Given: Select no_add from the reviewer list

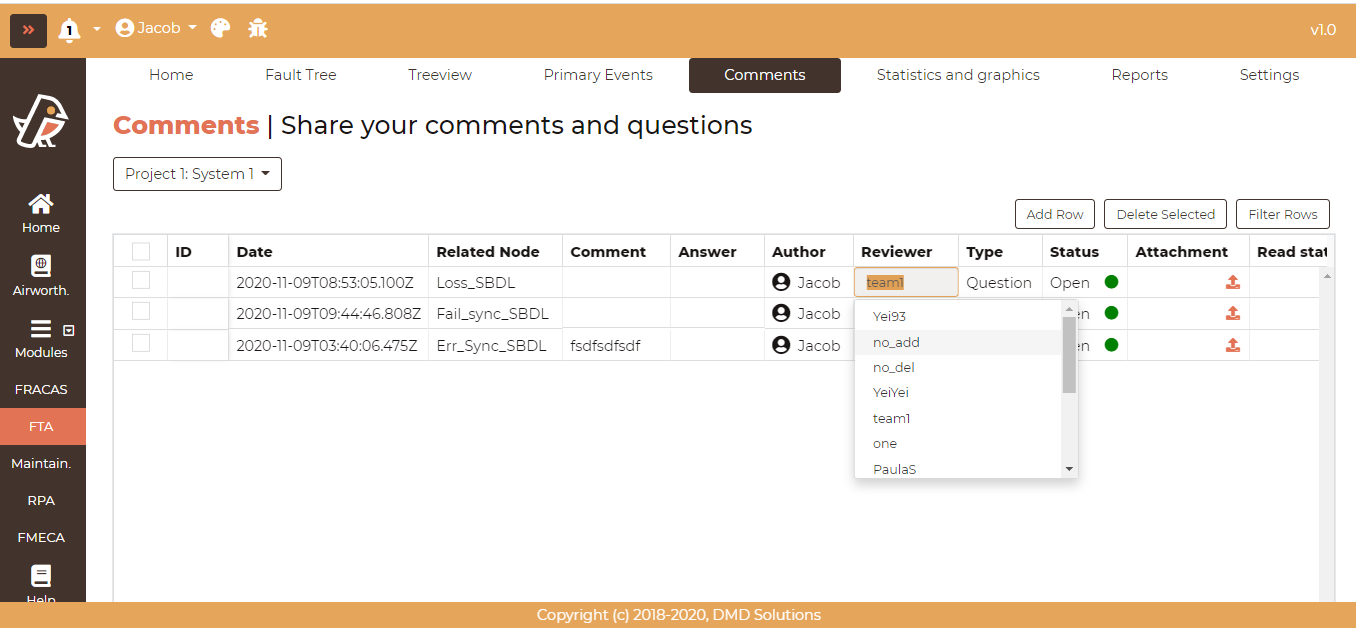Looking at the screenshot, I should (x=896, y=342).
